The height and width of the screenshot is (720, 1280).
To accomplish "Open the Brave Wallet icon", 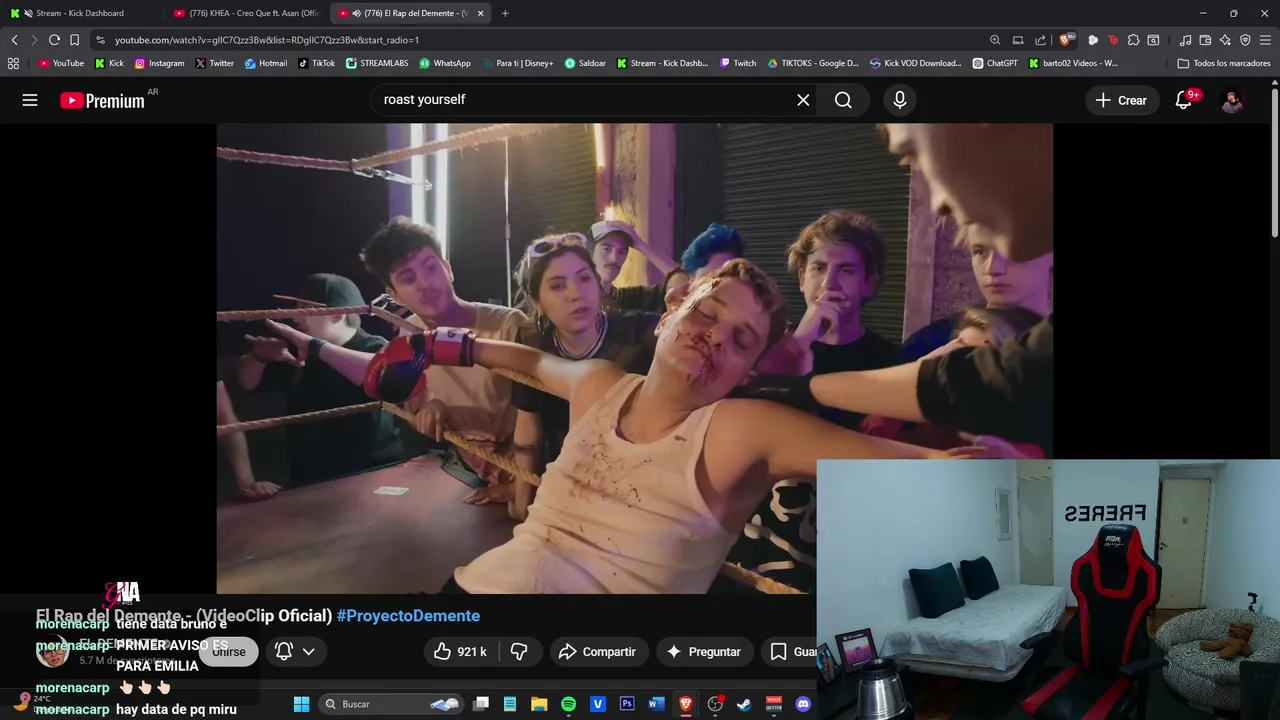I will pos(1205,40).
